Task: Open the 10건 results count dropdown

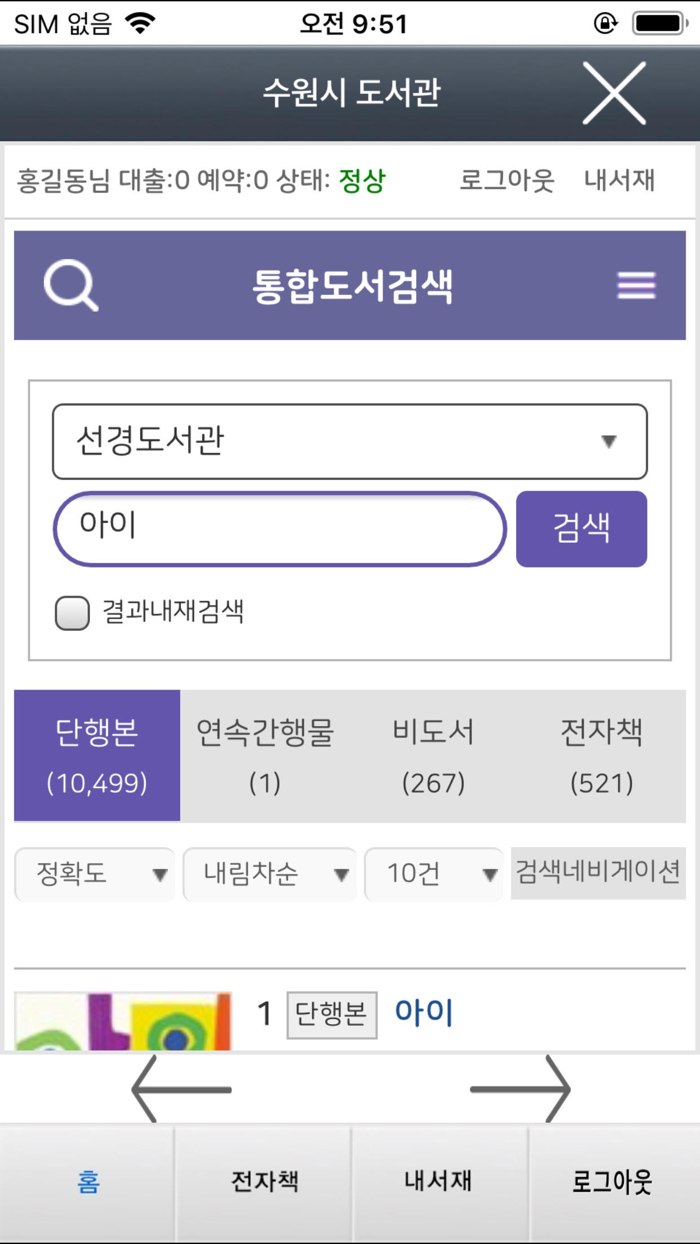Action: pos(434,874)
